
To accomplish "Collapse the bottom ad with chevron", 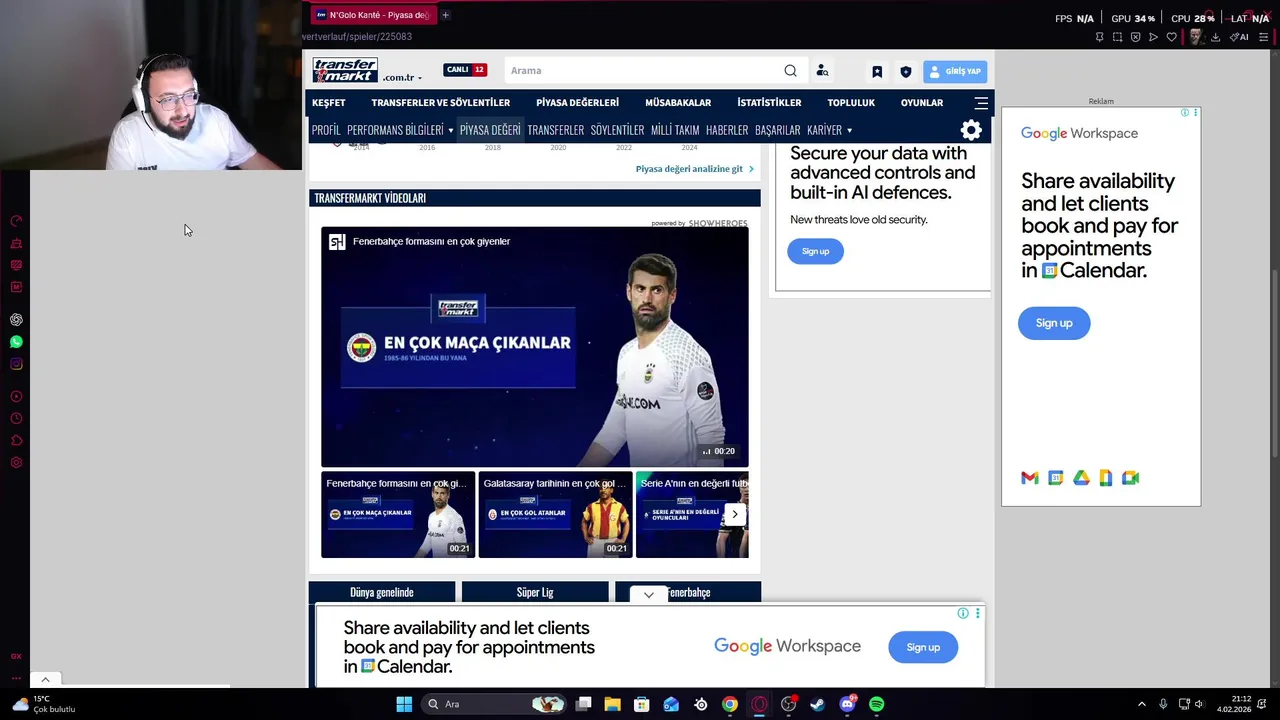I will (649, 595).
